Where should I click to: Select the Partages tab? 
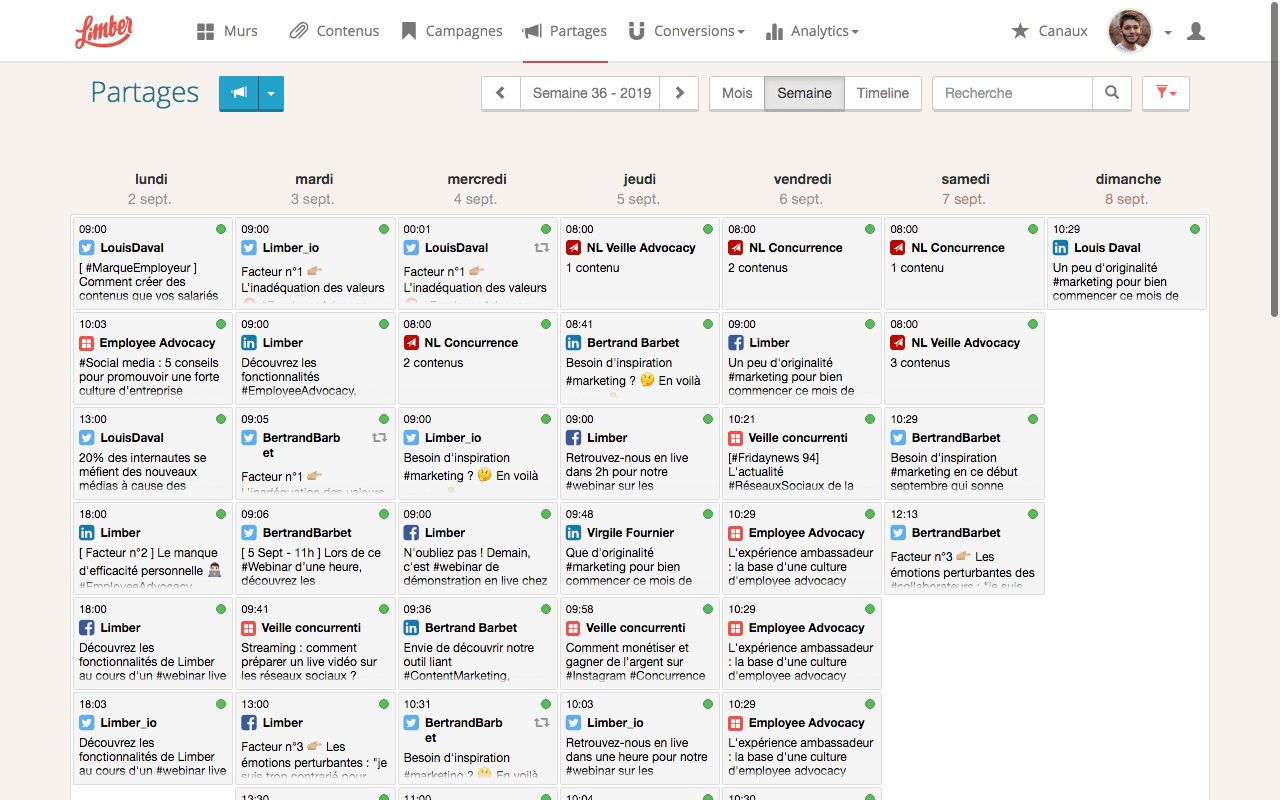pyautogui.click(x=564, y=31)
